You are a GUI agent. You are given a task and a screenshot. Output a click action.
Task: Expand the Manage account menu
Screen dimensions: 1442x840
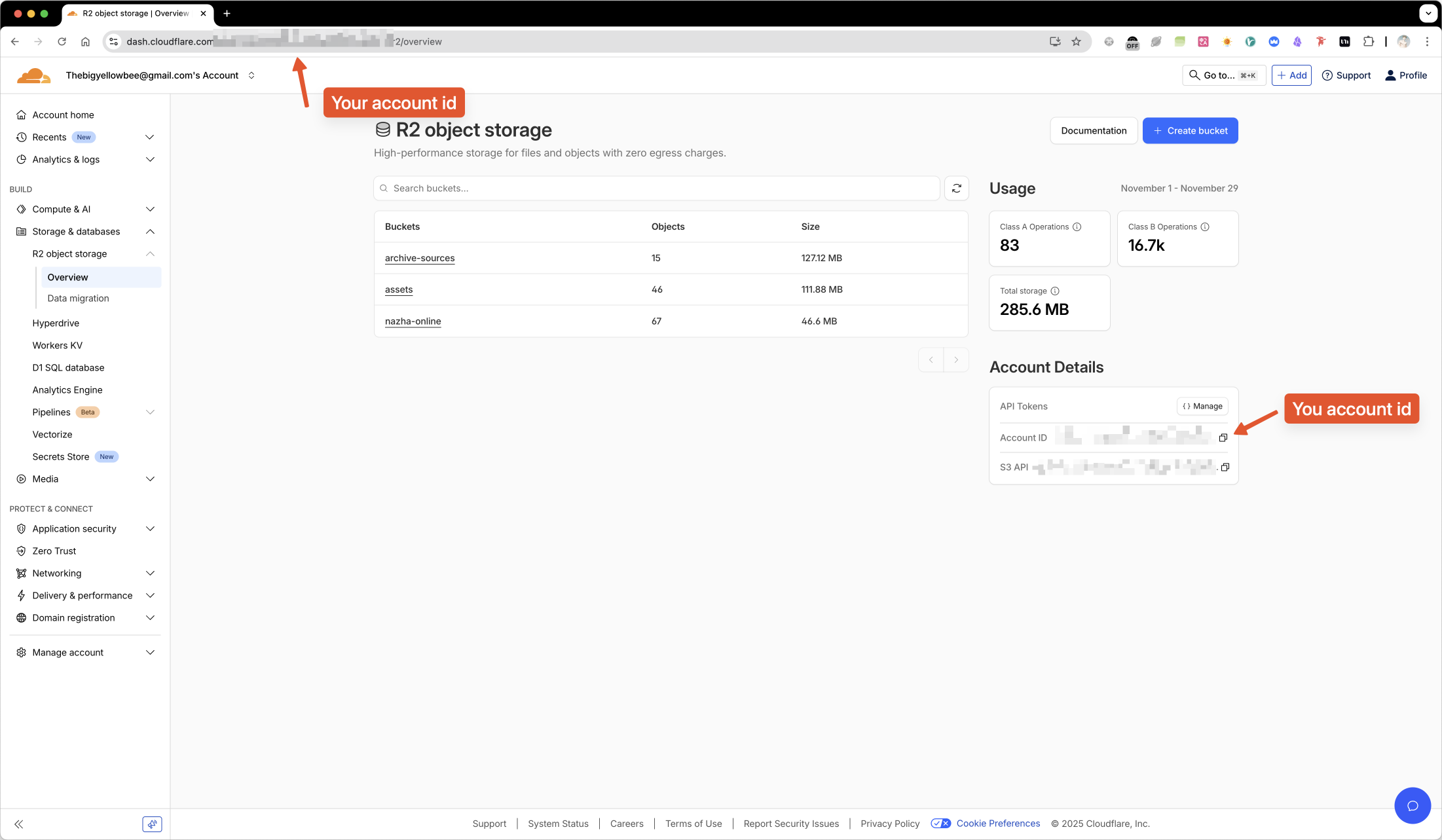coord(150,653)
